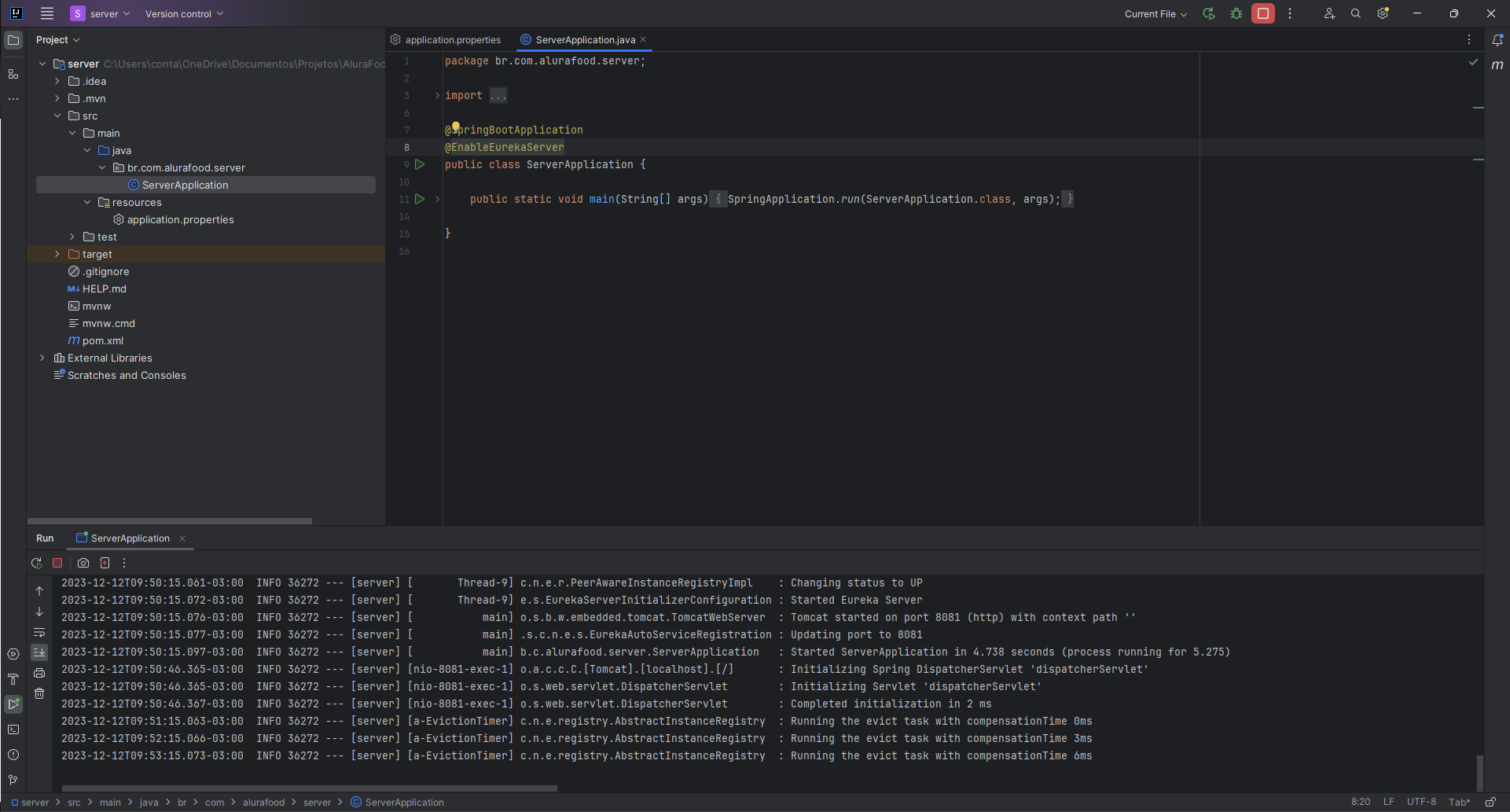The height and width of the screenshot is (812, 1510).
Task: Open the Maven tool window
Action: click(1497, 65)
